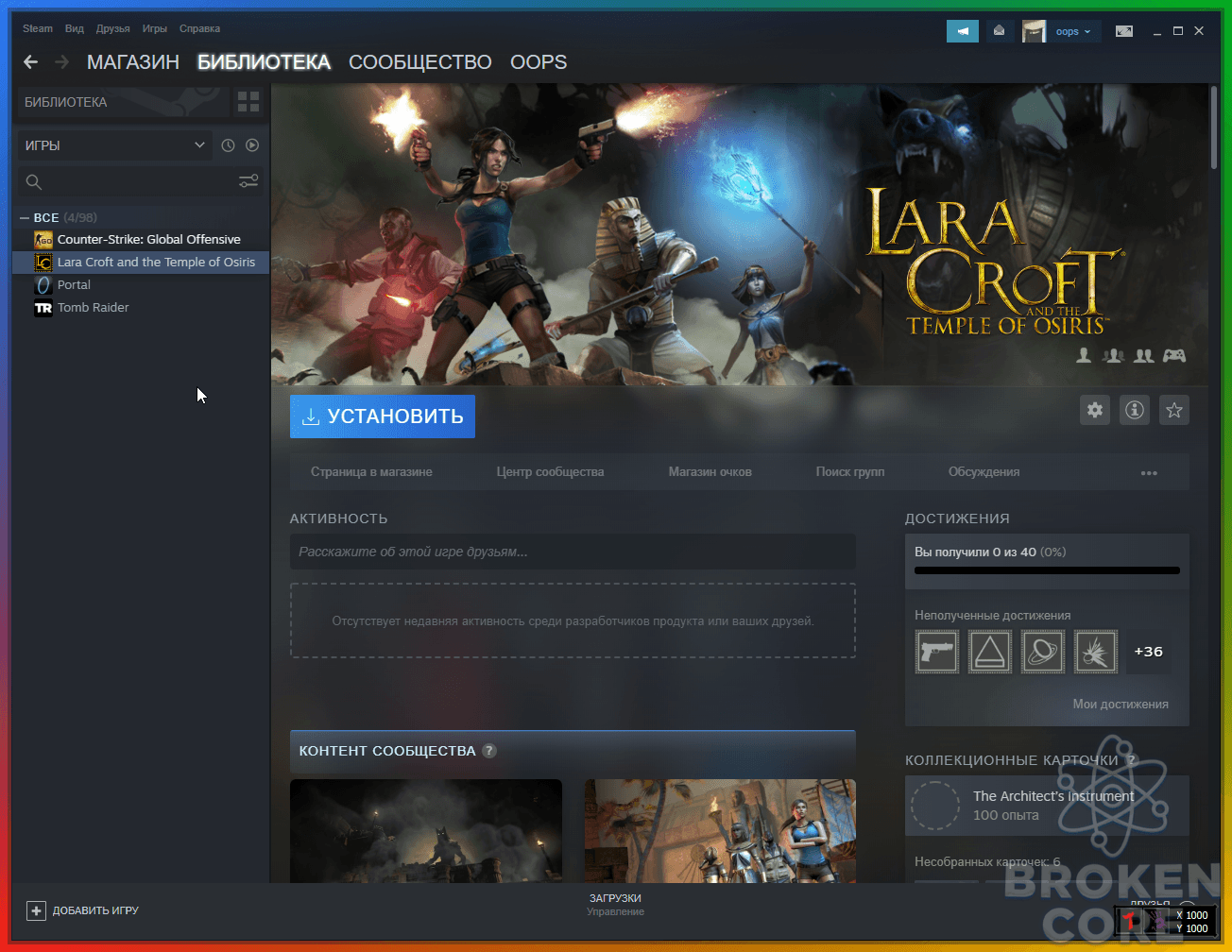The image size is (1232, 952).
Task: Show +36 more achievements
Action: 1149,652
